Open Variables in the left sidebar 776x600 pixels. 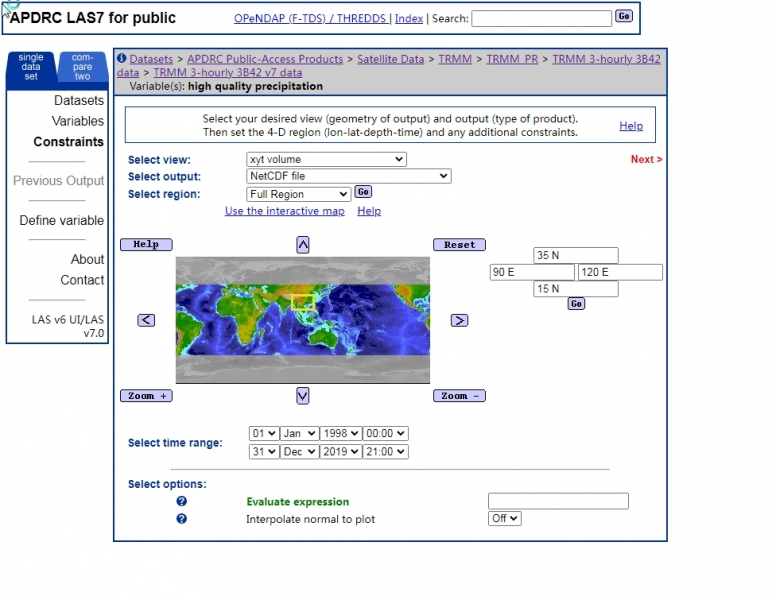(77, 121)
